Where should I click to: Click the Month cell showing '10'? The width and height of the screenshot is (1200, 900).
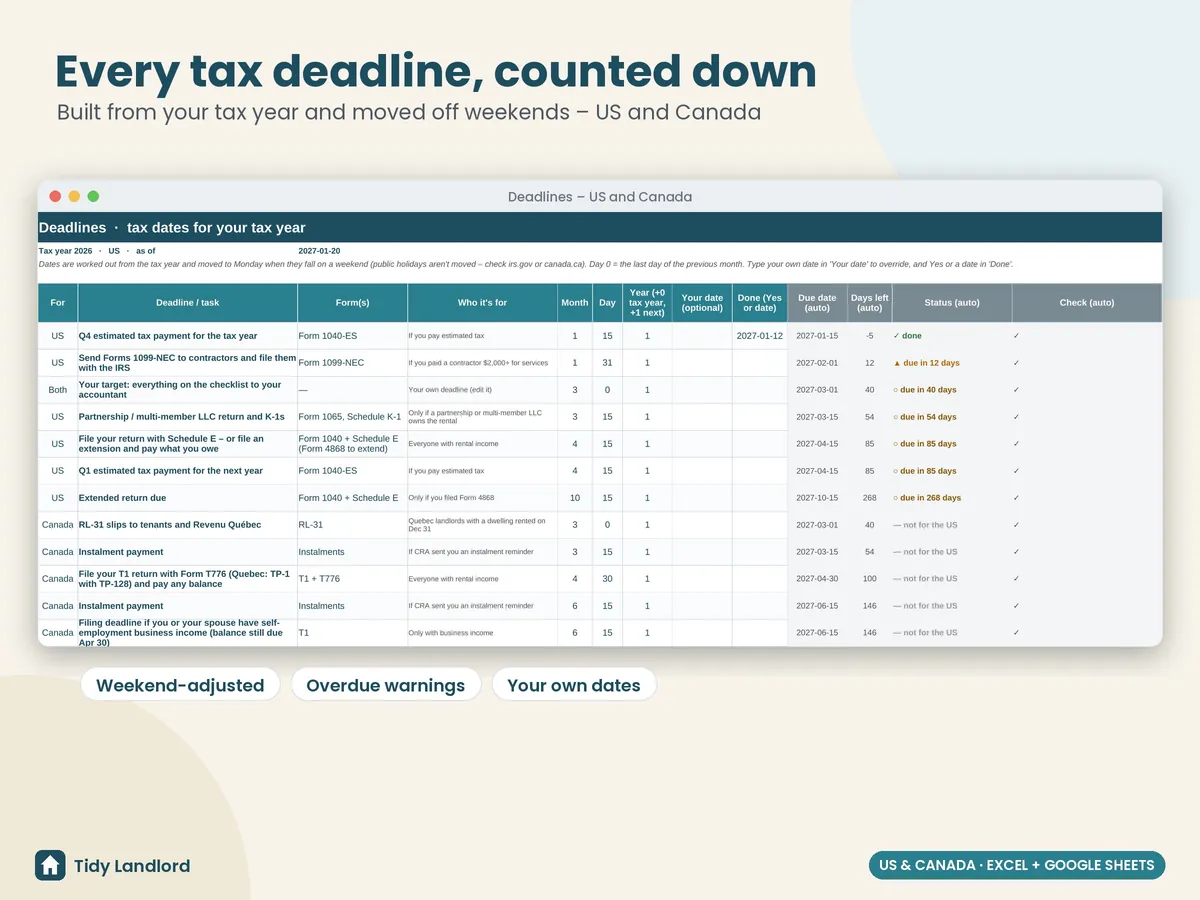coord(575,498)
